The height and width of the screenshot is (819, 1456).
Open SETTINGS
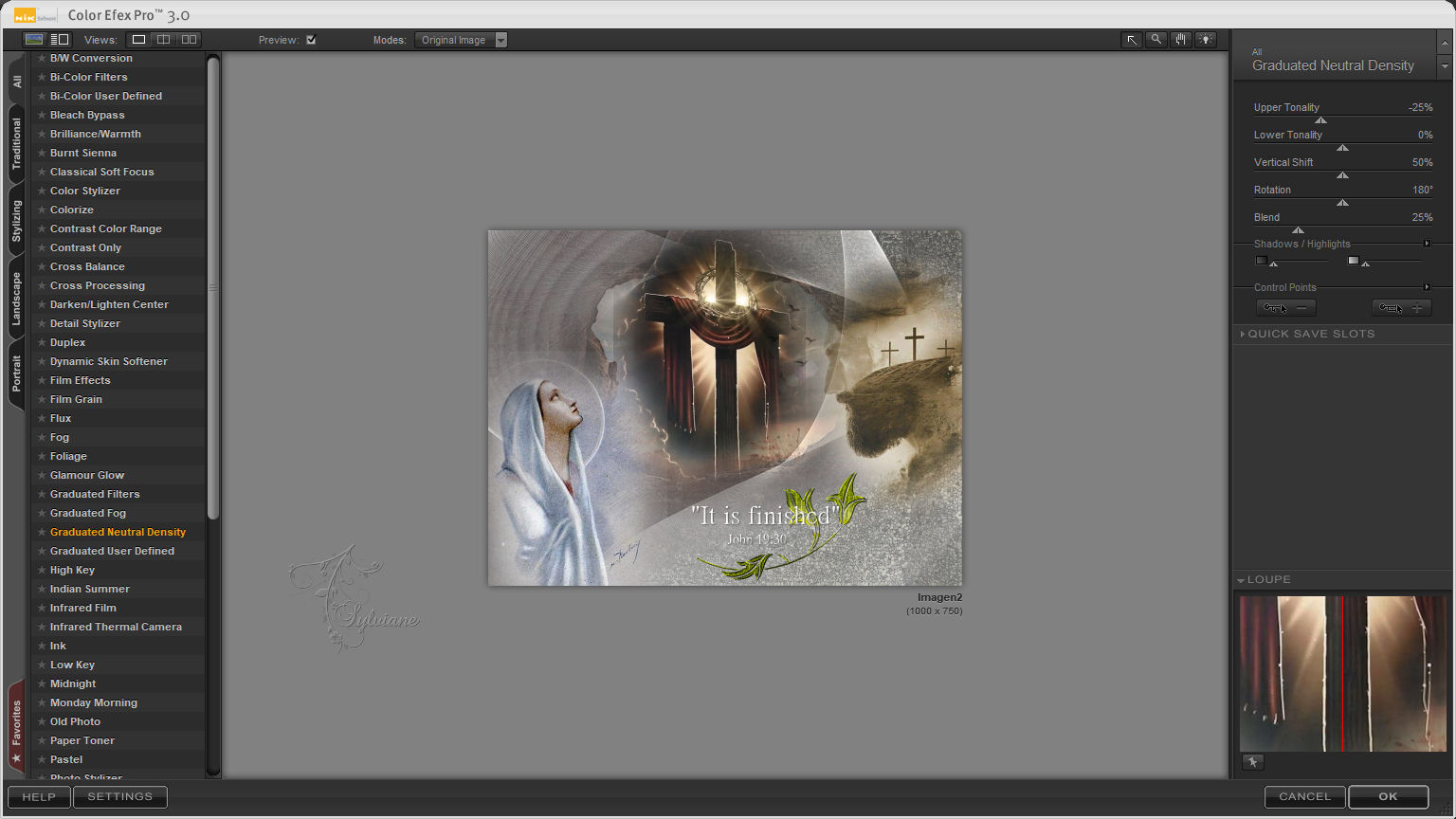pos(120,797)
